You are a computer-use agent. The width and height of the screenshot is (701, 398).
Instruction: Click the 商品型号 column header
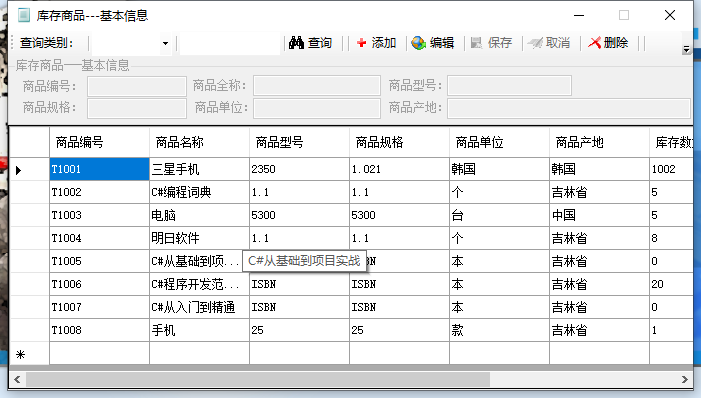click(x=300, y=142)
